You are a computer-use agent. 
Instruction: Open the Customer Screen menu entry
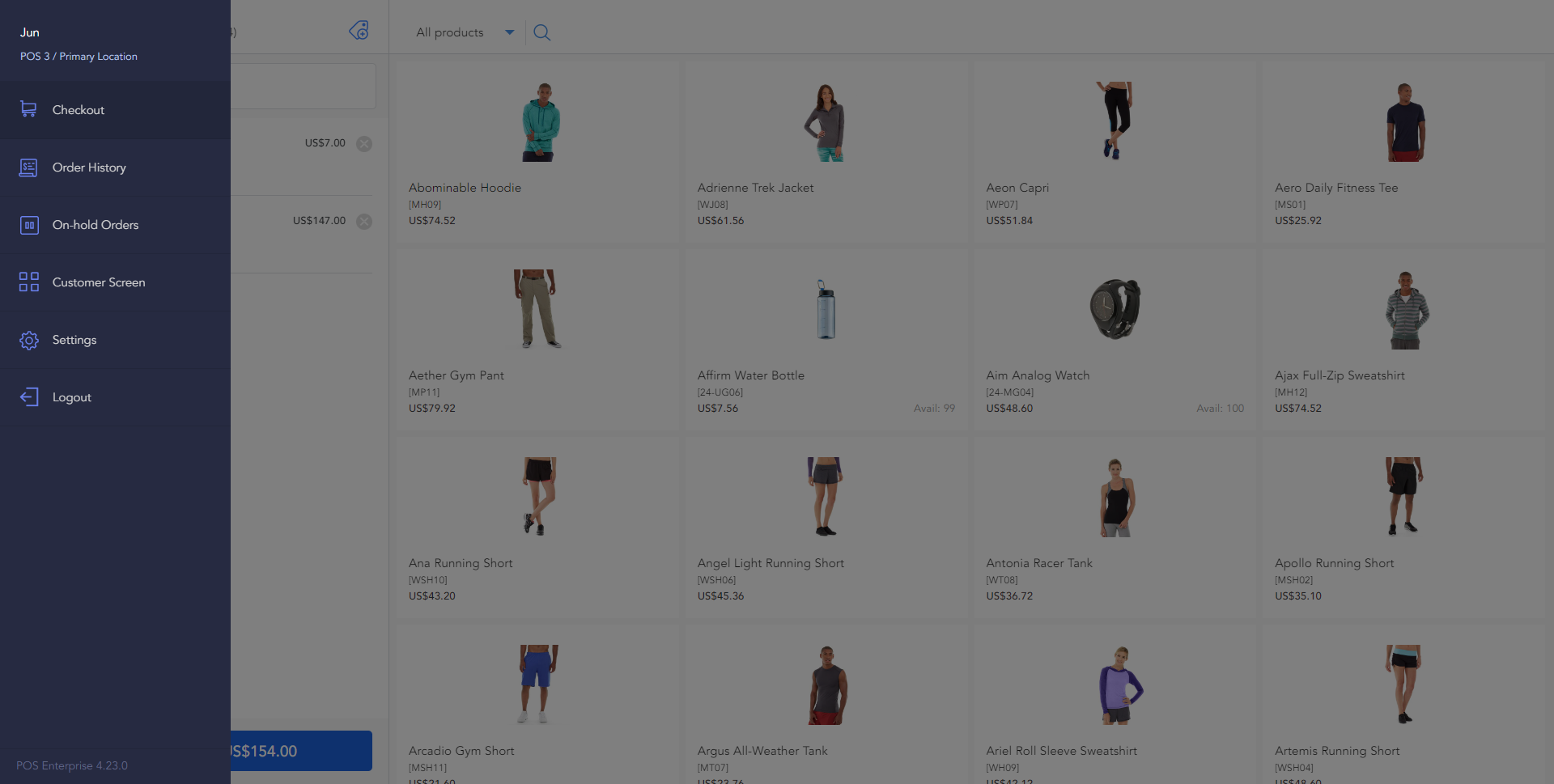(115, 282)
